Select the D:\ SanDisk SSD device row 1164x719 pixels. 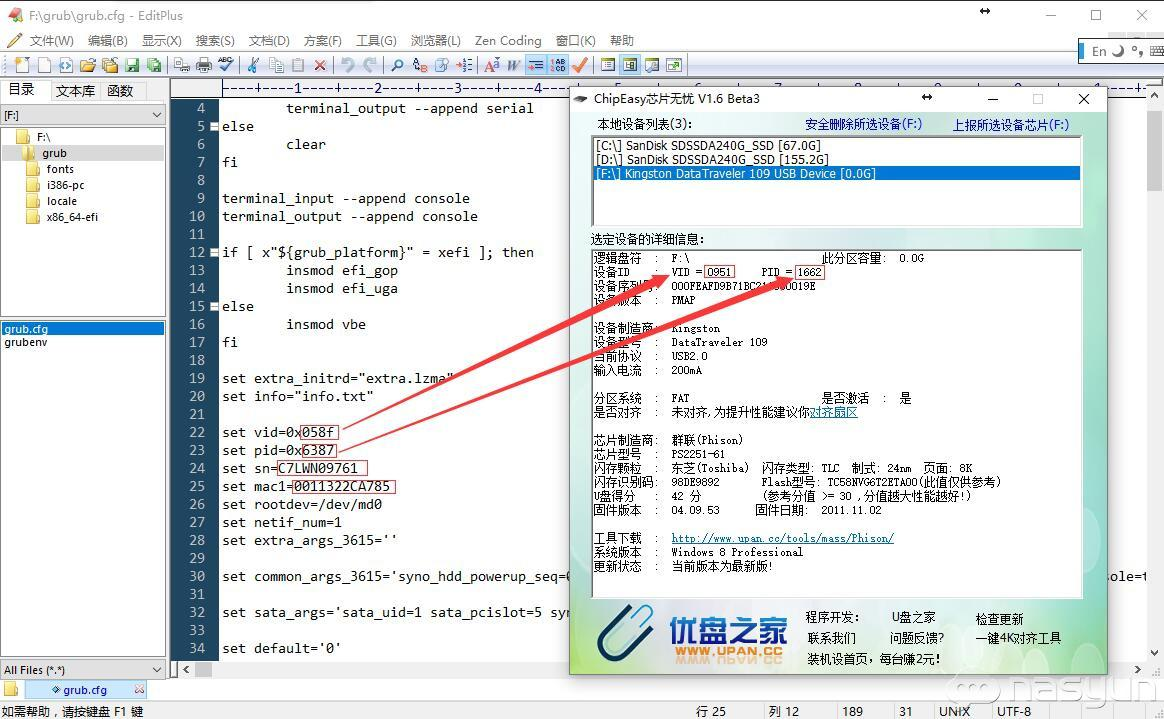point(837,160)
